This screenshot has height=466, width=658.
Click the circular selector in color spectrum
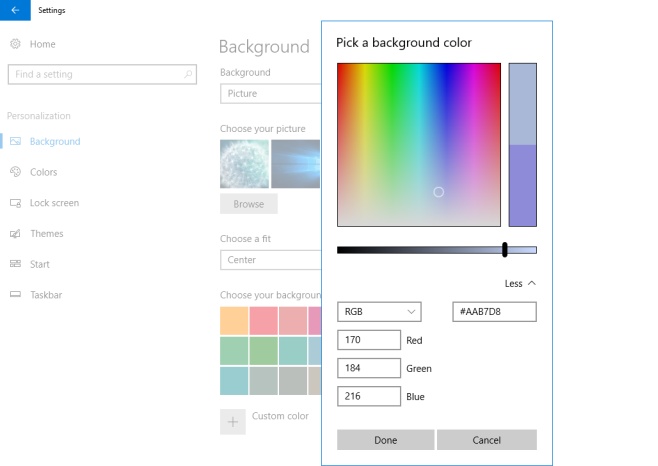[x=439, y=192]
